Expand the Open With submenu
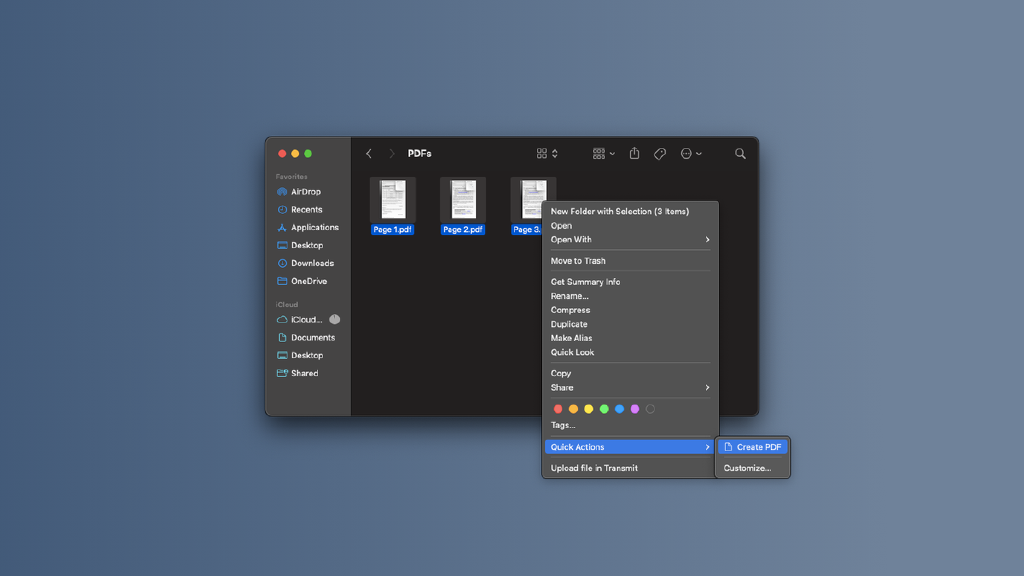Screen dimensions: 1024x576 pos(630,240)
